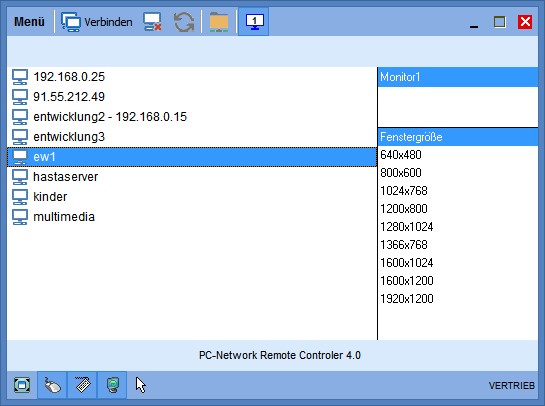
Task: Click the green screen-transfer monitor icon
Action: 112,385
